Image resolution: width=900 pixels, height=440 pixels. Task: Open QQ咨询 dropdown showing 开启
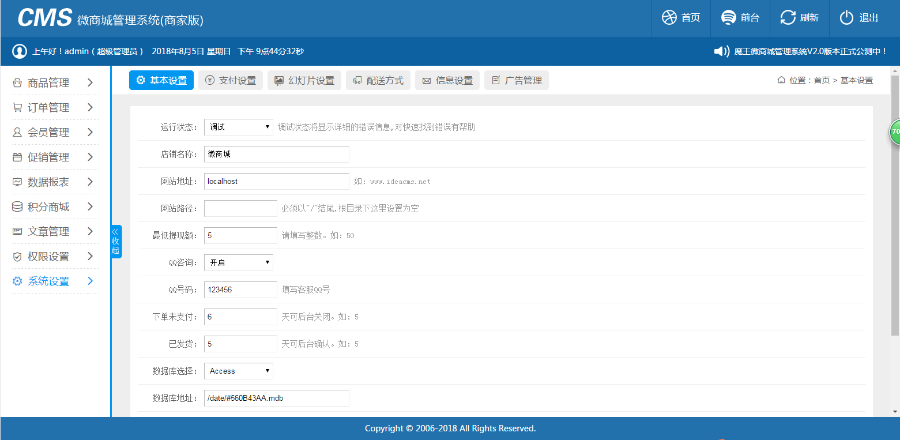click(239, 262)
